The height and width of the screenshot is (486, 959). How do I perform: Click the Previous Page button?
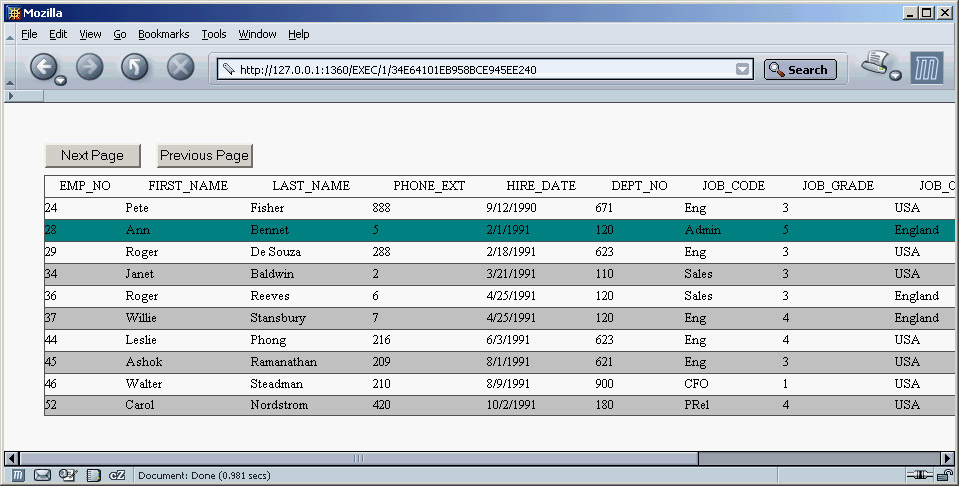coord(204,155)
